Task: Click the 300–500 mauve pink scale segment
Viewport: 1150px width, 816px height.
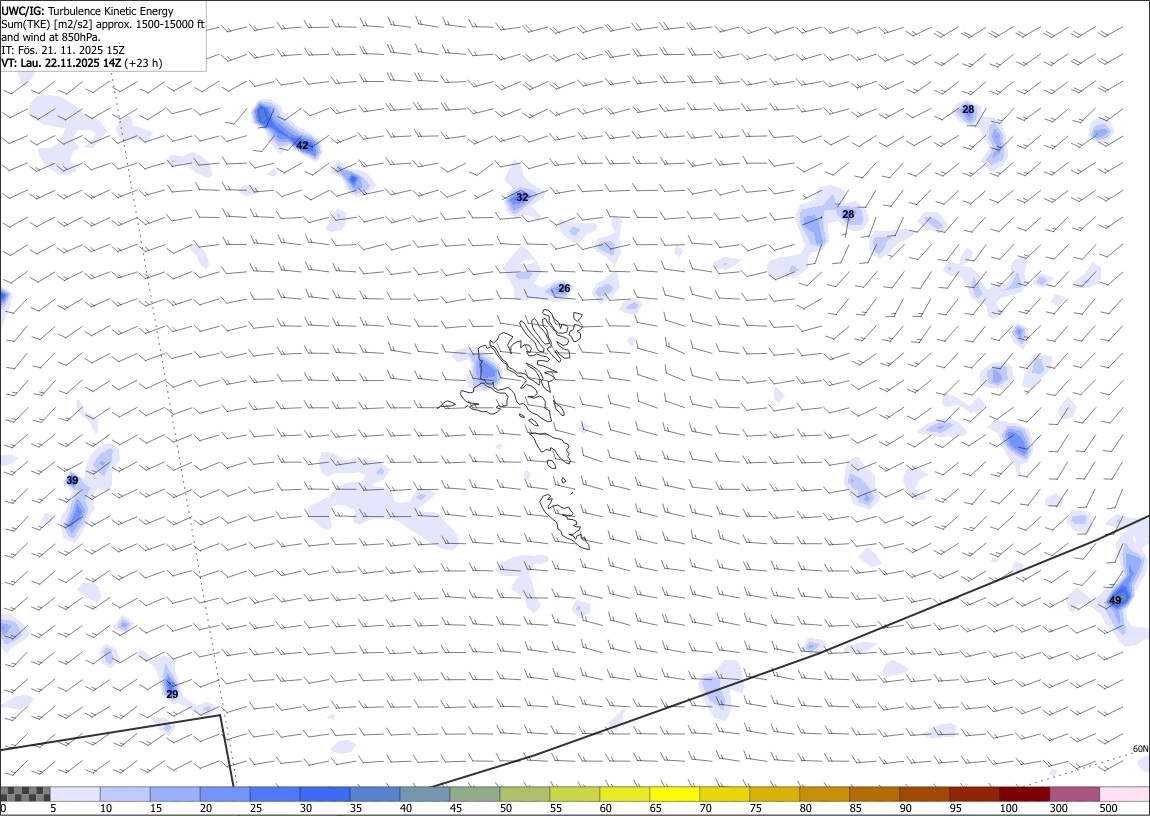Action: tap(1074, 794)
